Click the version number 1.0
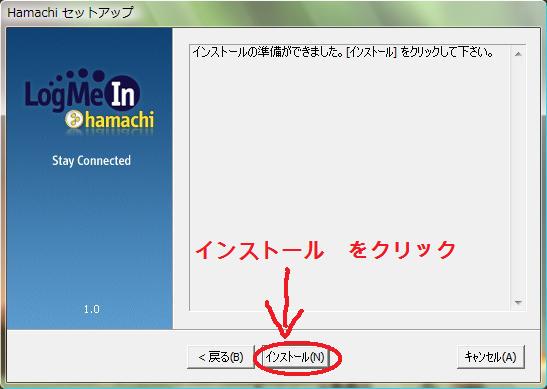Viewport: 547px width, 389px height. [91, 309]
